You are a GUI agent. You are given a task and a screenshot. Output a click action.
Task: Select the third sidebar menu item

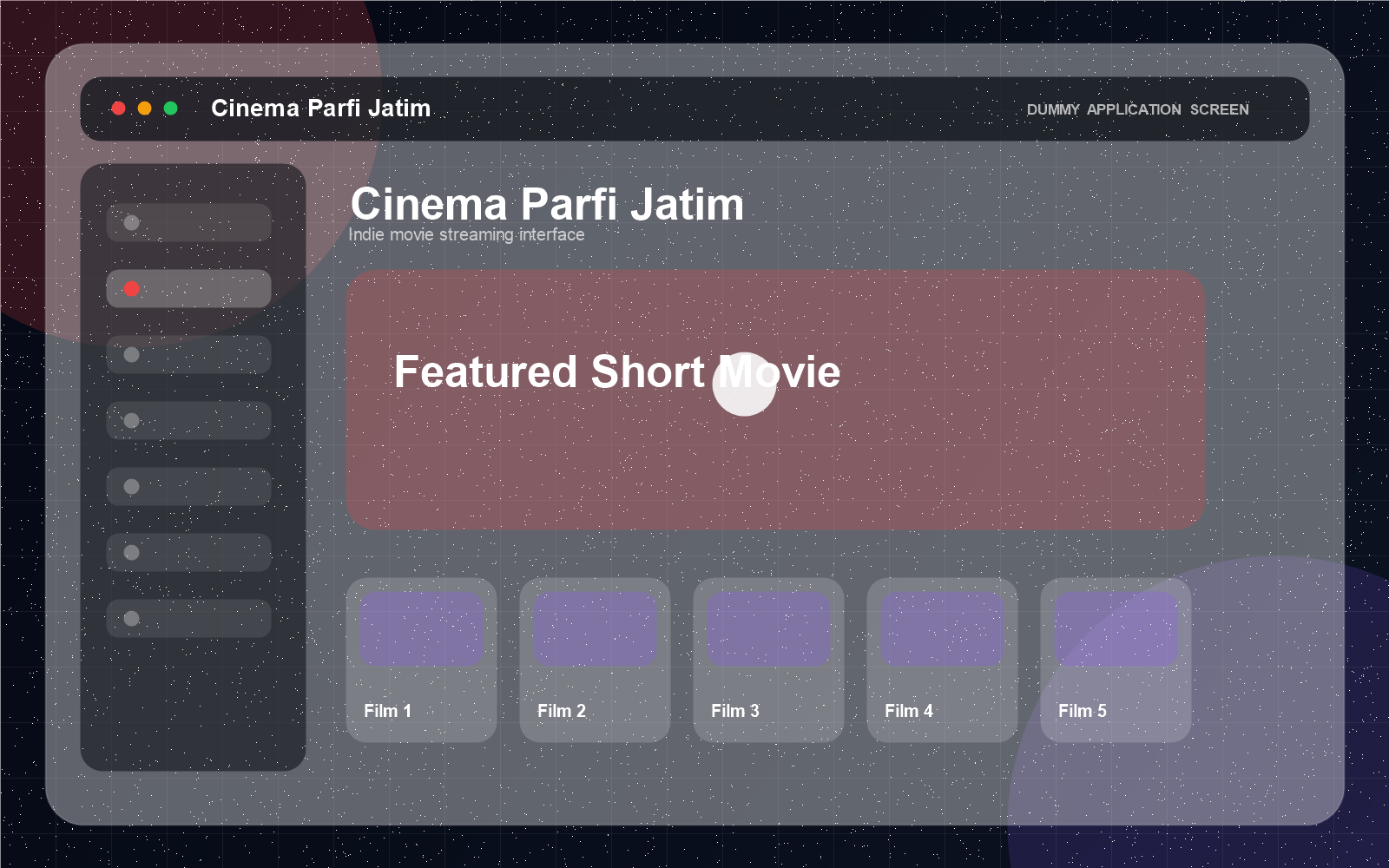tap(188, 355)
